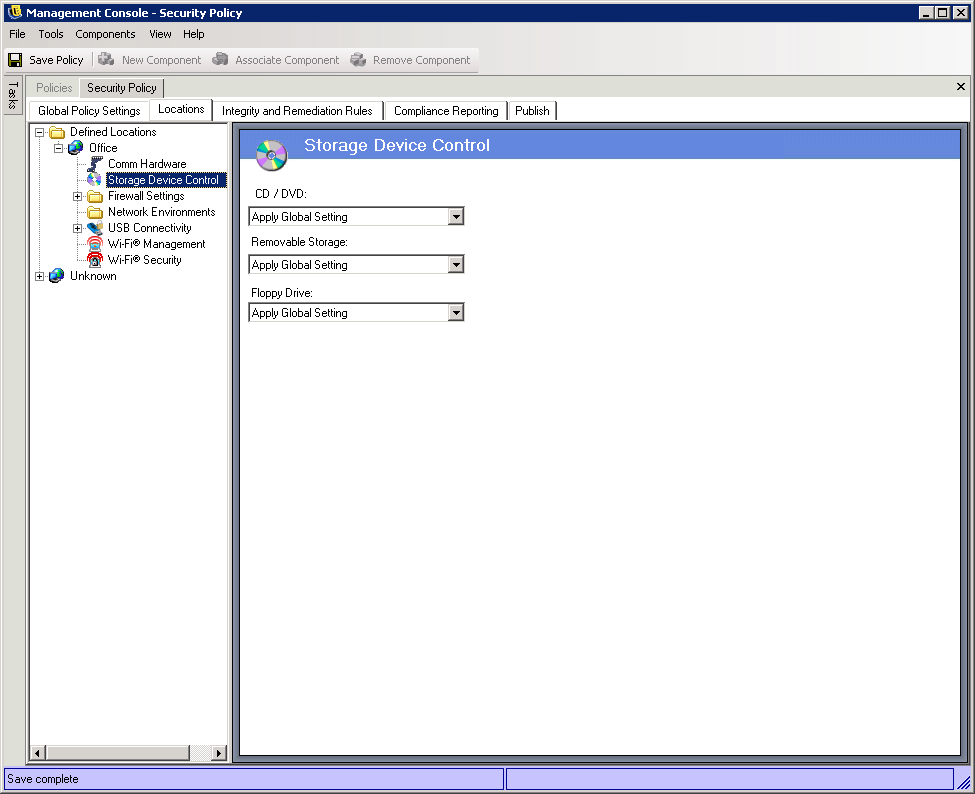Click the Save Policy button label
This screenshot has width=975, height=794.
click(56, 60)
